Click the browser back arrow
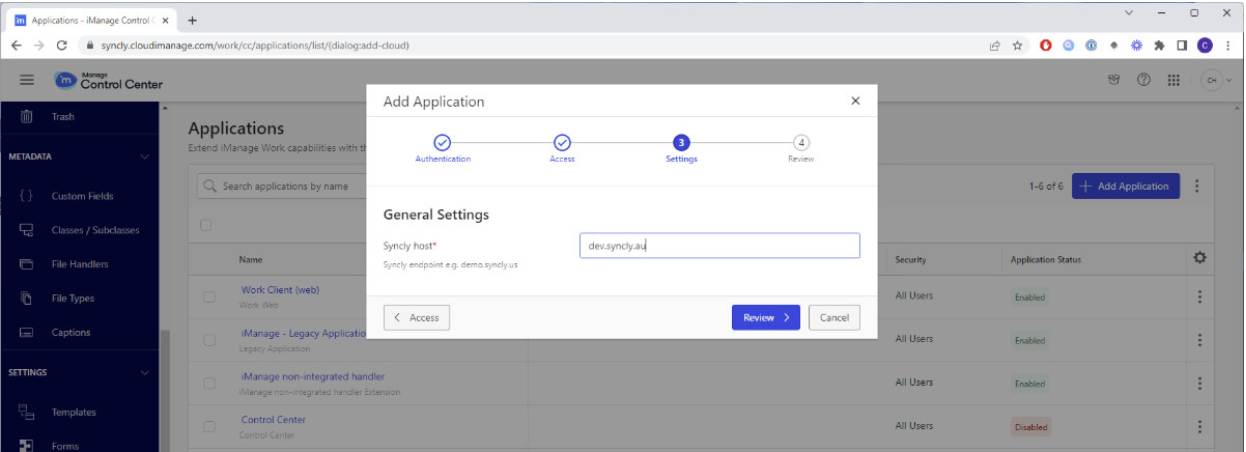Viewport: 1246px width, 452px height. [17, 45]
